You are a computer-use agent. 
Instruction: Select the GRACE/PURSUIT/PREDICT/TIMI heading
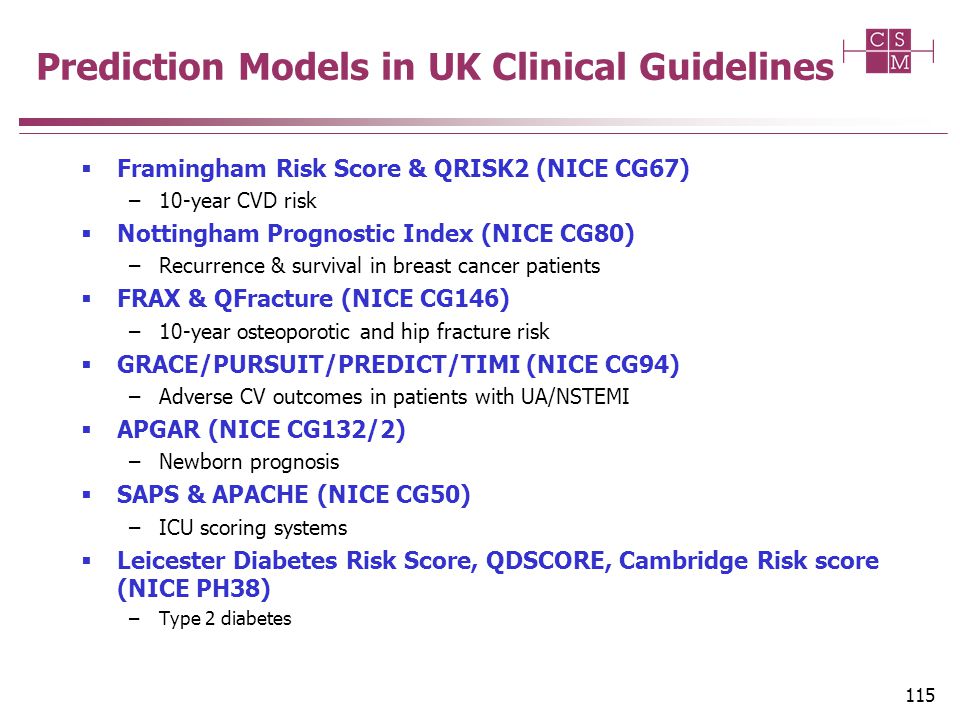(x=398, y=364)
